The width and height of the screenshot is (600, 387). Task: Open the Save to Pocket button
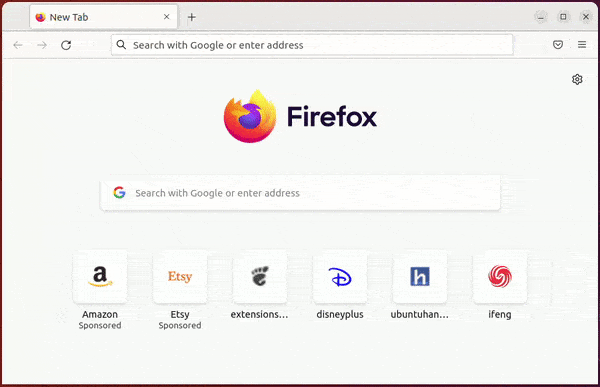558,45
